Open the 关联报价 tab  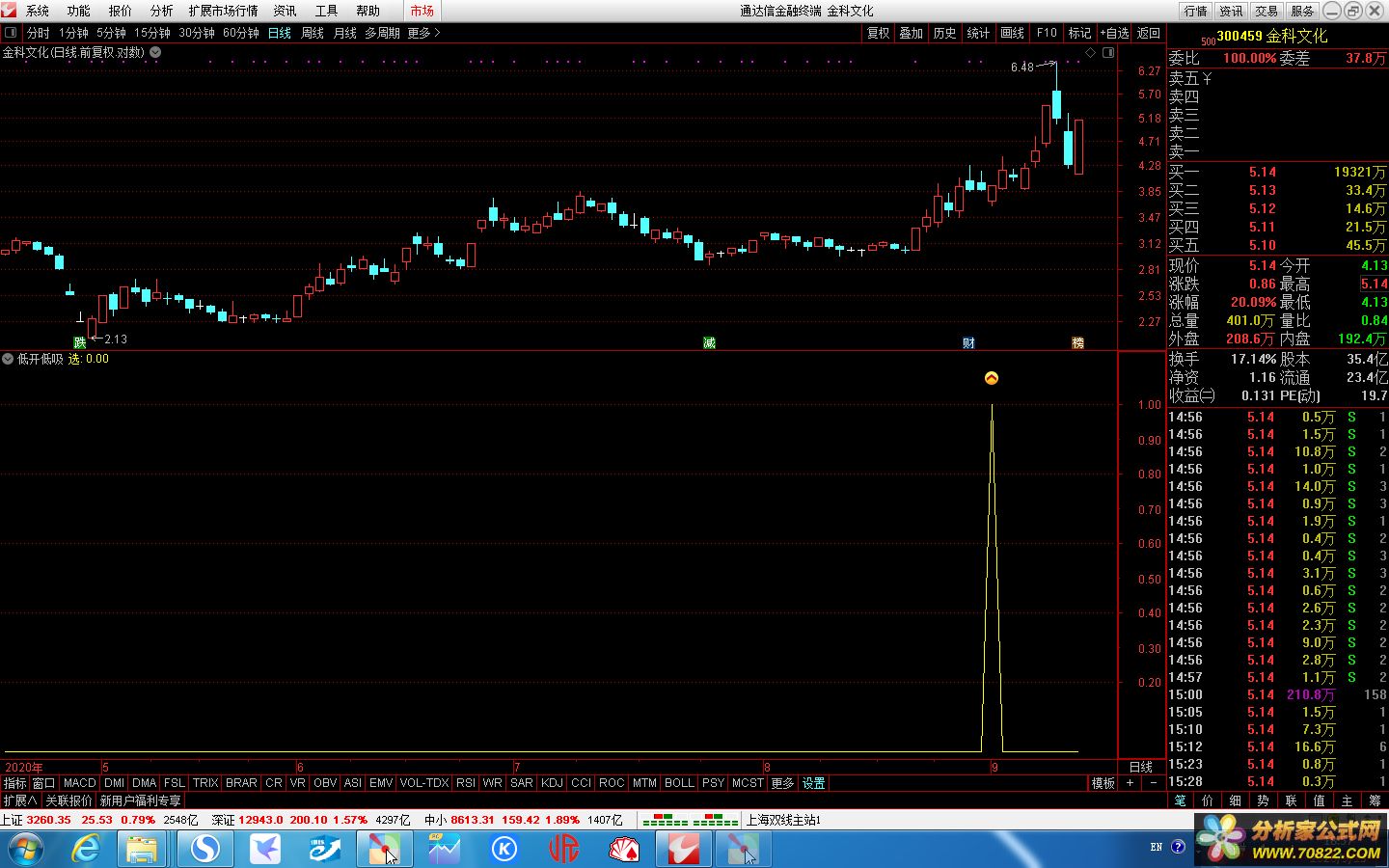click(x=68, y=800)
